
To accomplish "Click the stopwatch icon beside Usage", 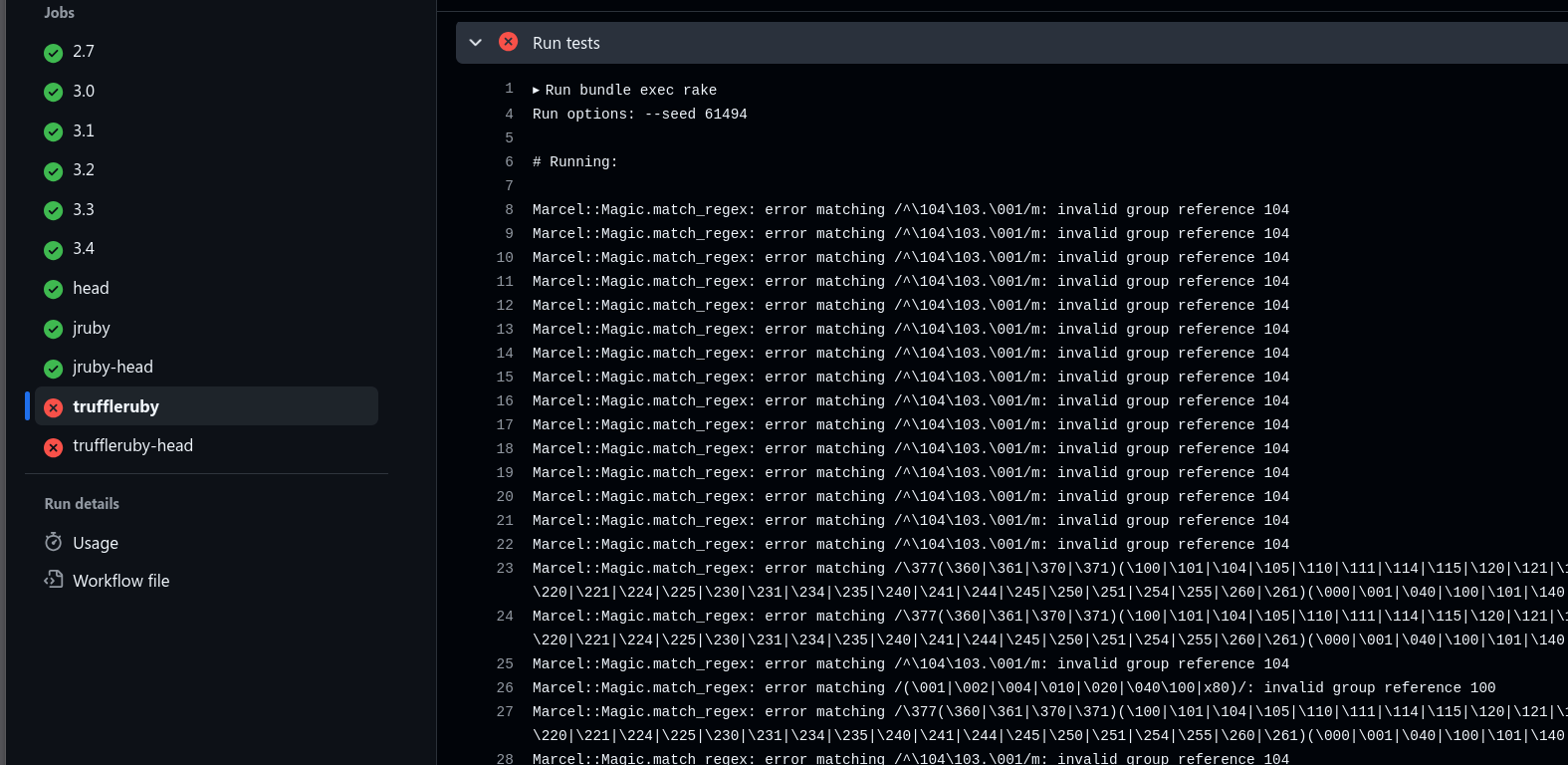I will 54,542.
